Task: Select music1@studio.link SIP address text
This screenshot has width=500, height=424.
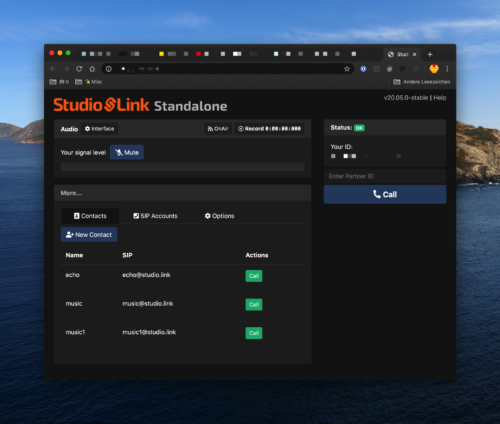Action: pos(149,332)
